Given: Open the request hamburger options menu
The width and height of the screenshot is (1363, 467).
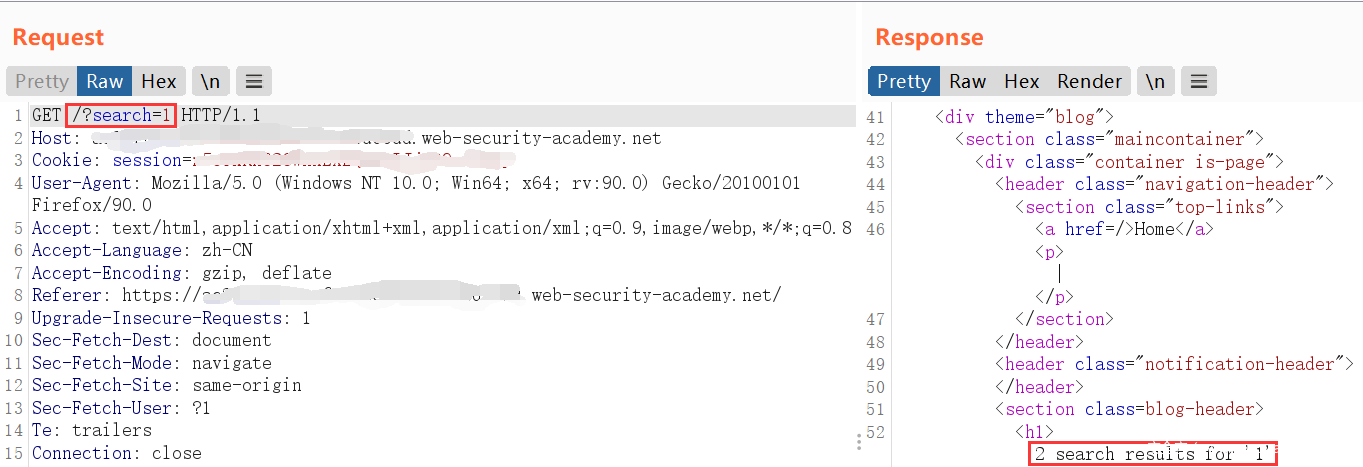Looking at the screenshot, I should coord(255,82).
